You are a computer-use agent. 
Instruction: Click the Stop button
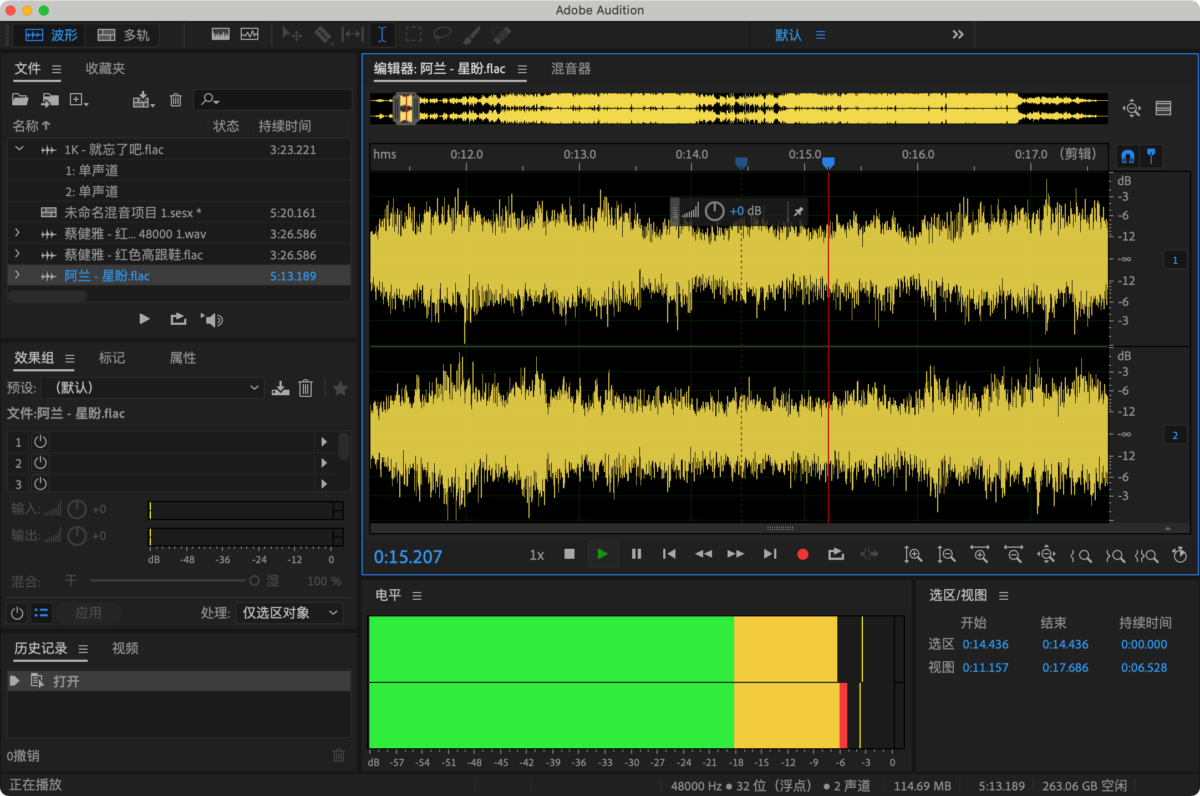point(569,554)
